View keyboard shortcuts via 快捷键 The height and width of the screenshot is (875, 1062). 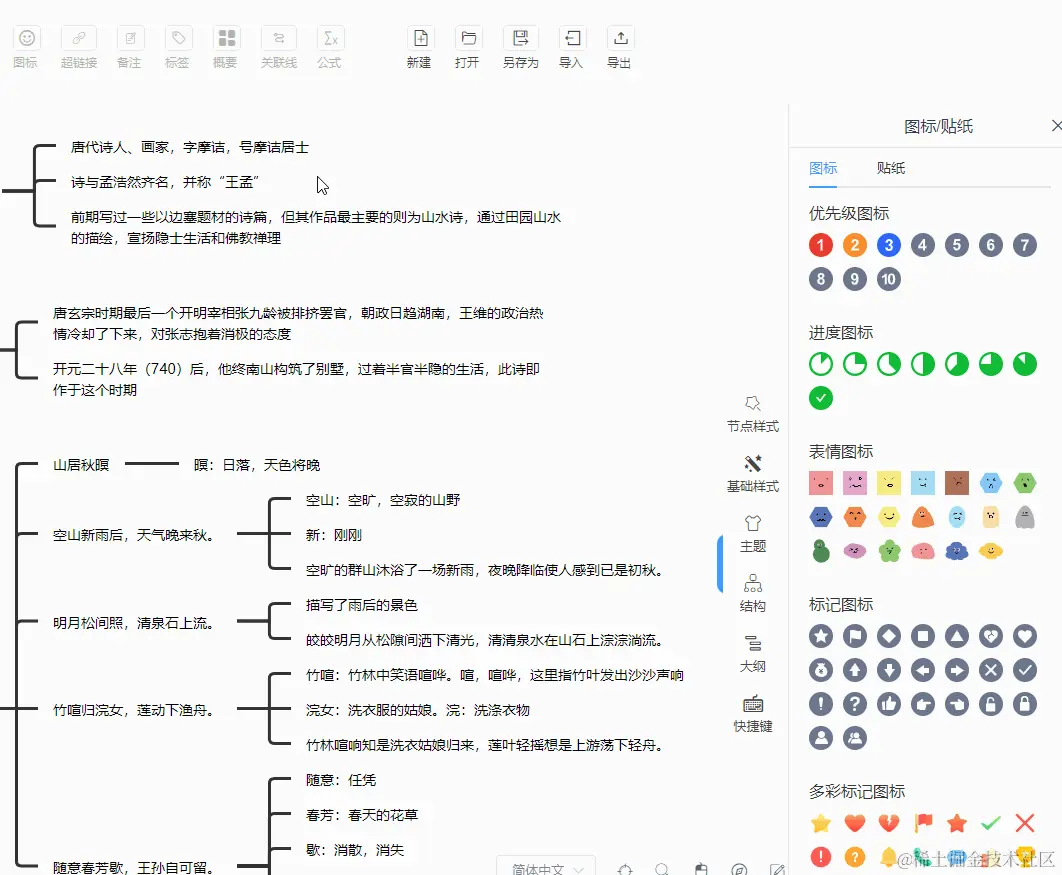[x=753, y=716]
